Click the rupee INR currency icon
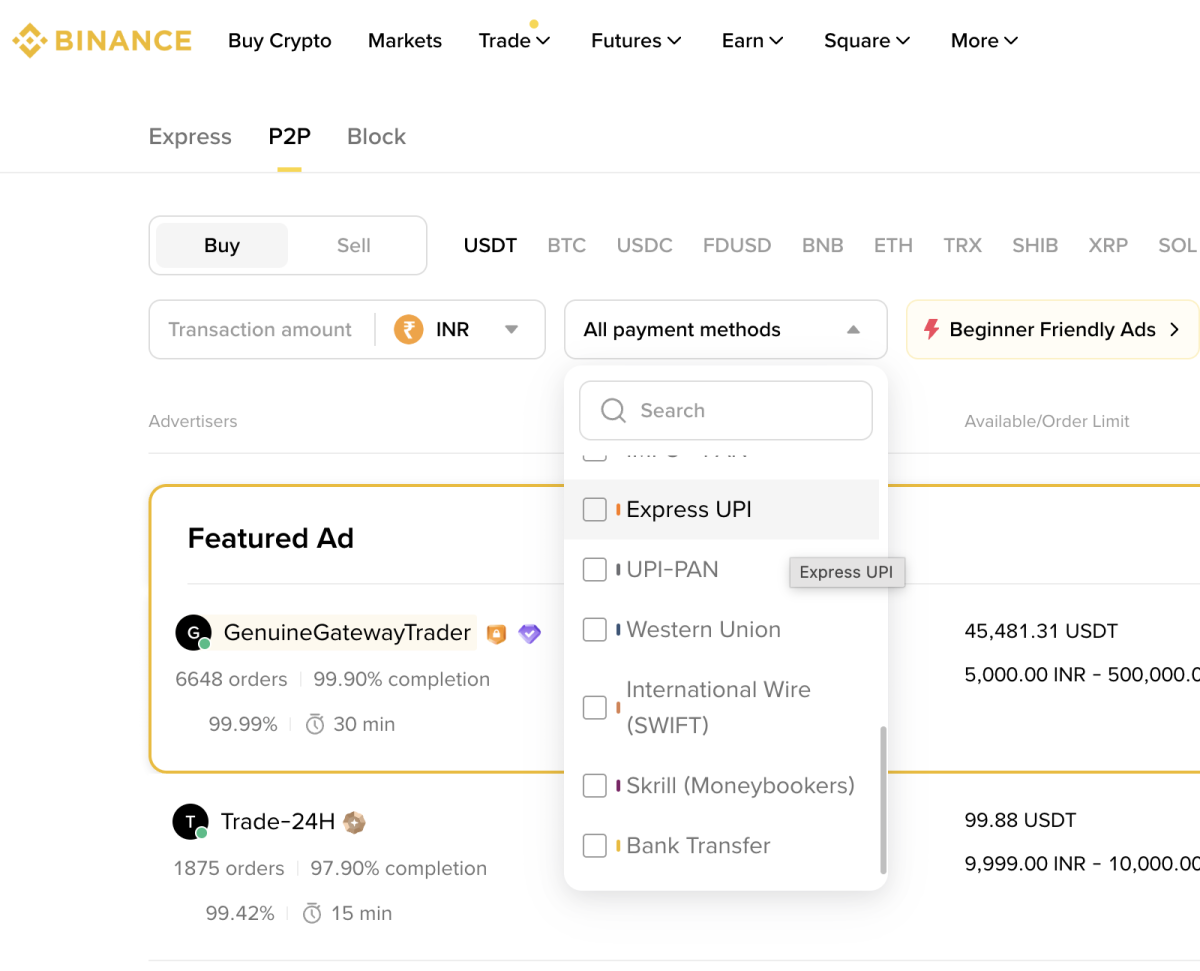This screenshot has width=1200, height=971. pyautogui.click(x=408, y=329)
